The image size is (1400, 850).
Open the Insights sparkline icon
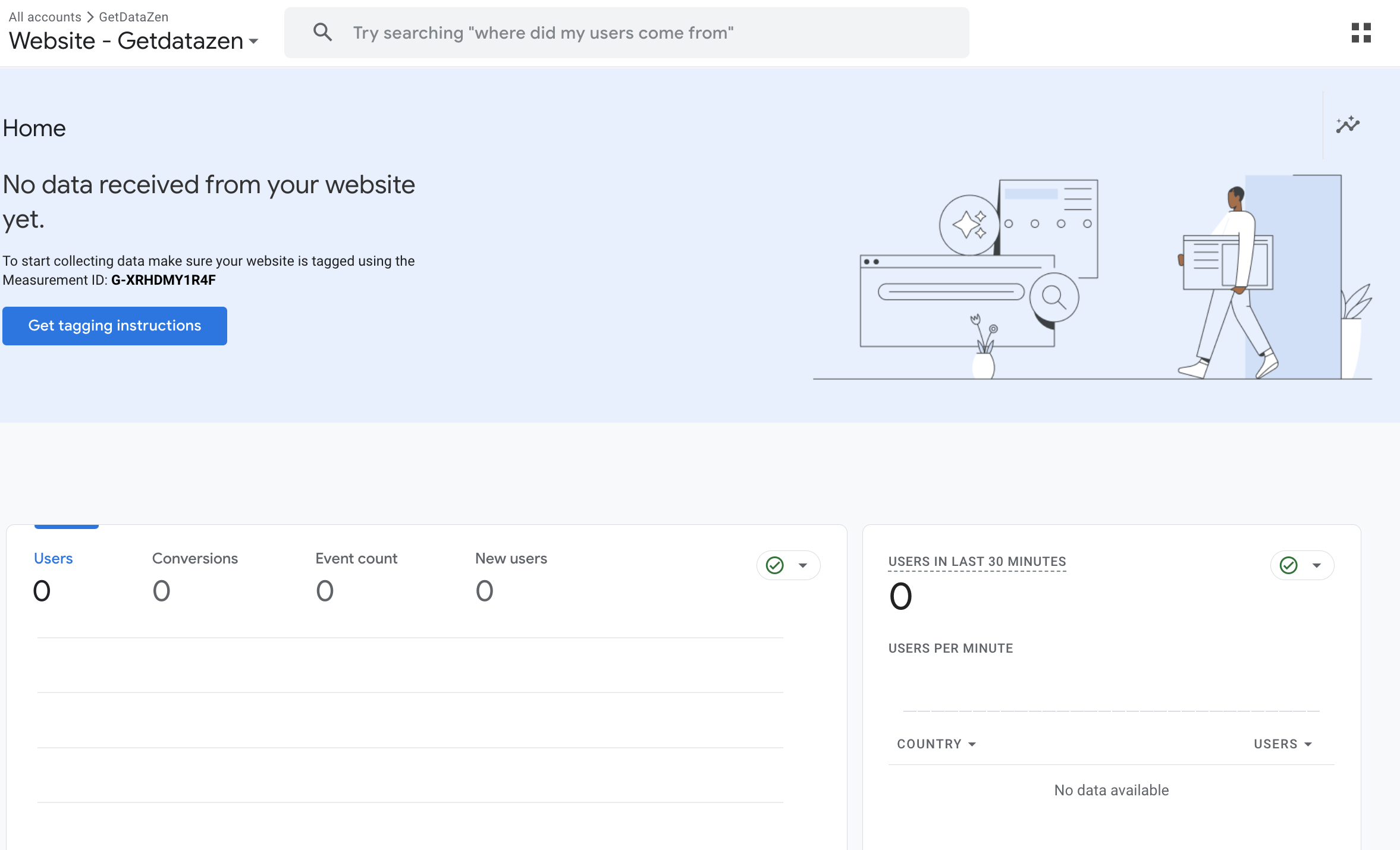click(1348, 125)
